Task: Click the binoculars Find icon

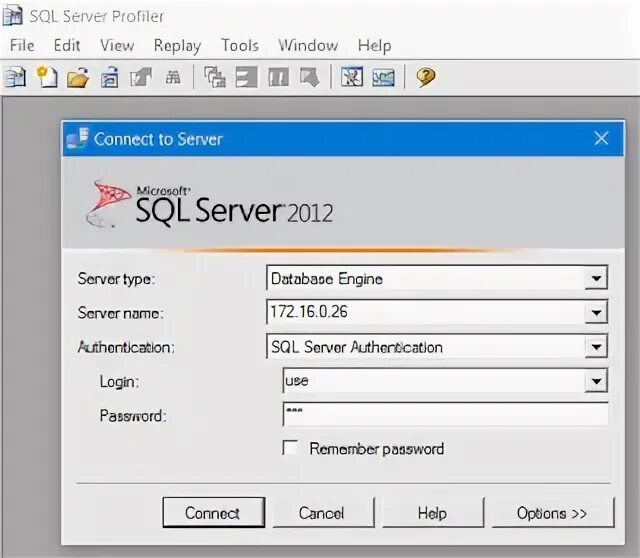Action: [x=173, y=77]
